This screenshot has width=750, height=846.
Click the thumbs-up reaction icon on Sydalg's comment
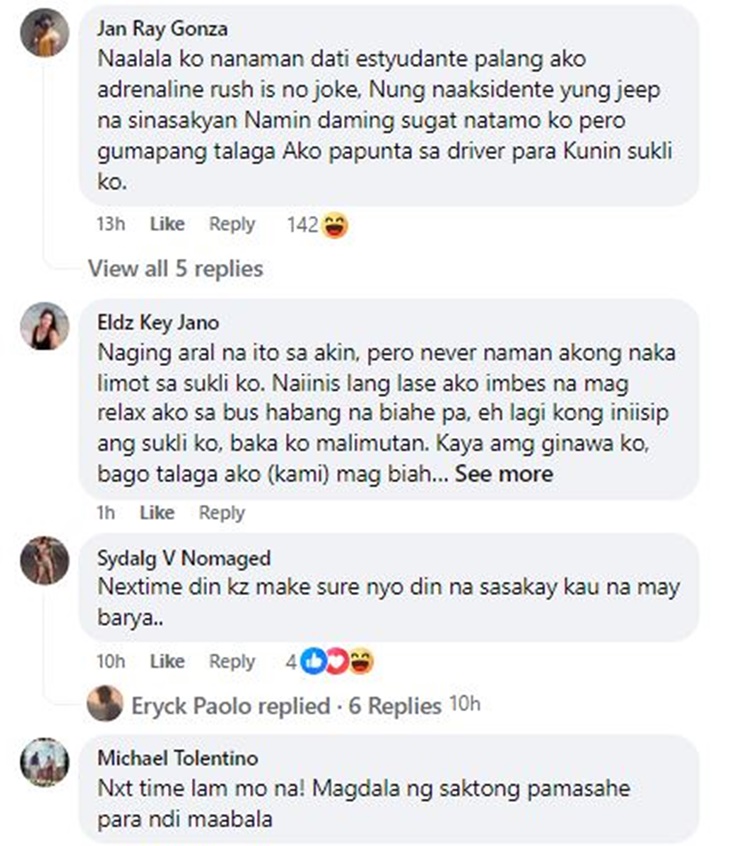point(312,661)
